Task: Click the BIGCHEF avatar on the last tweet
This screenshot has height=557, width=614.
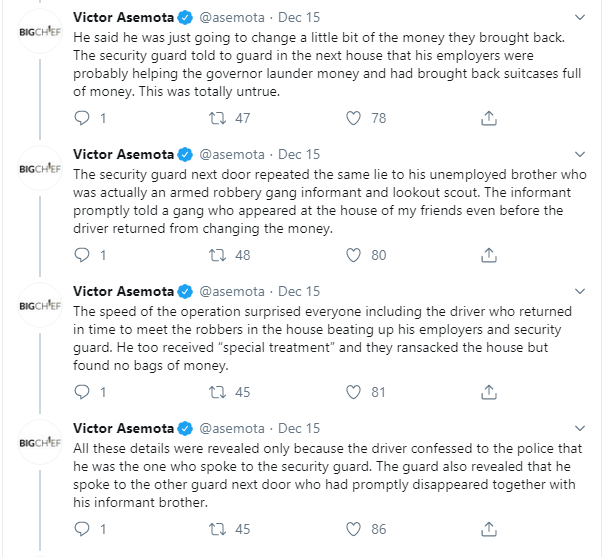Action: (x=41, y=440)
